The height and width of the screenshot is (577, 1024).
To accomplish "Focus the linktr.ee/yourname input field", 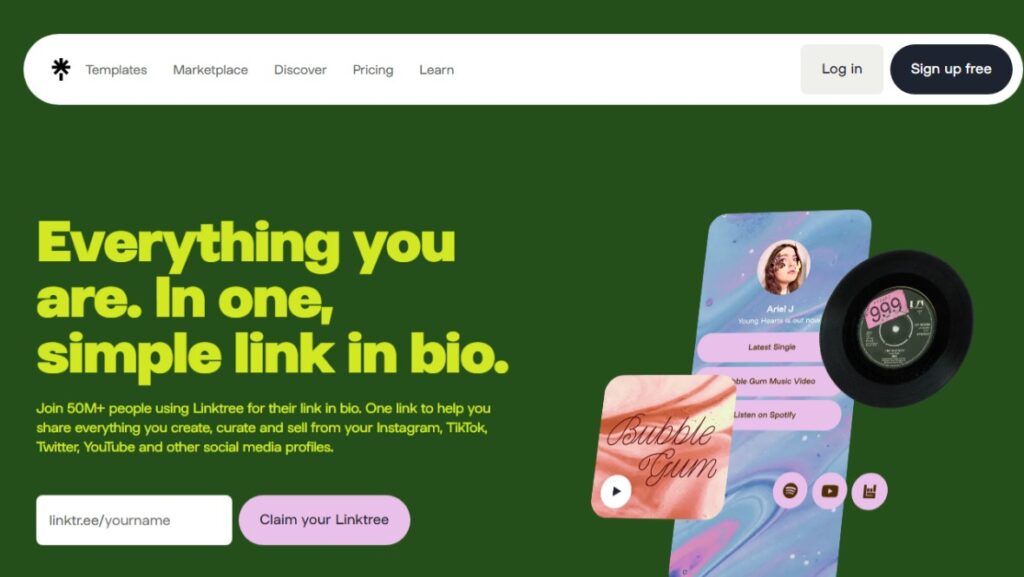I will coord(134,520).
